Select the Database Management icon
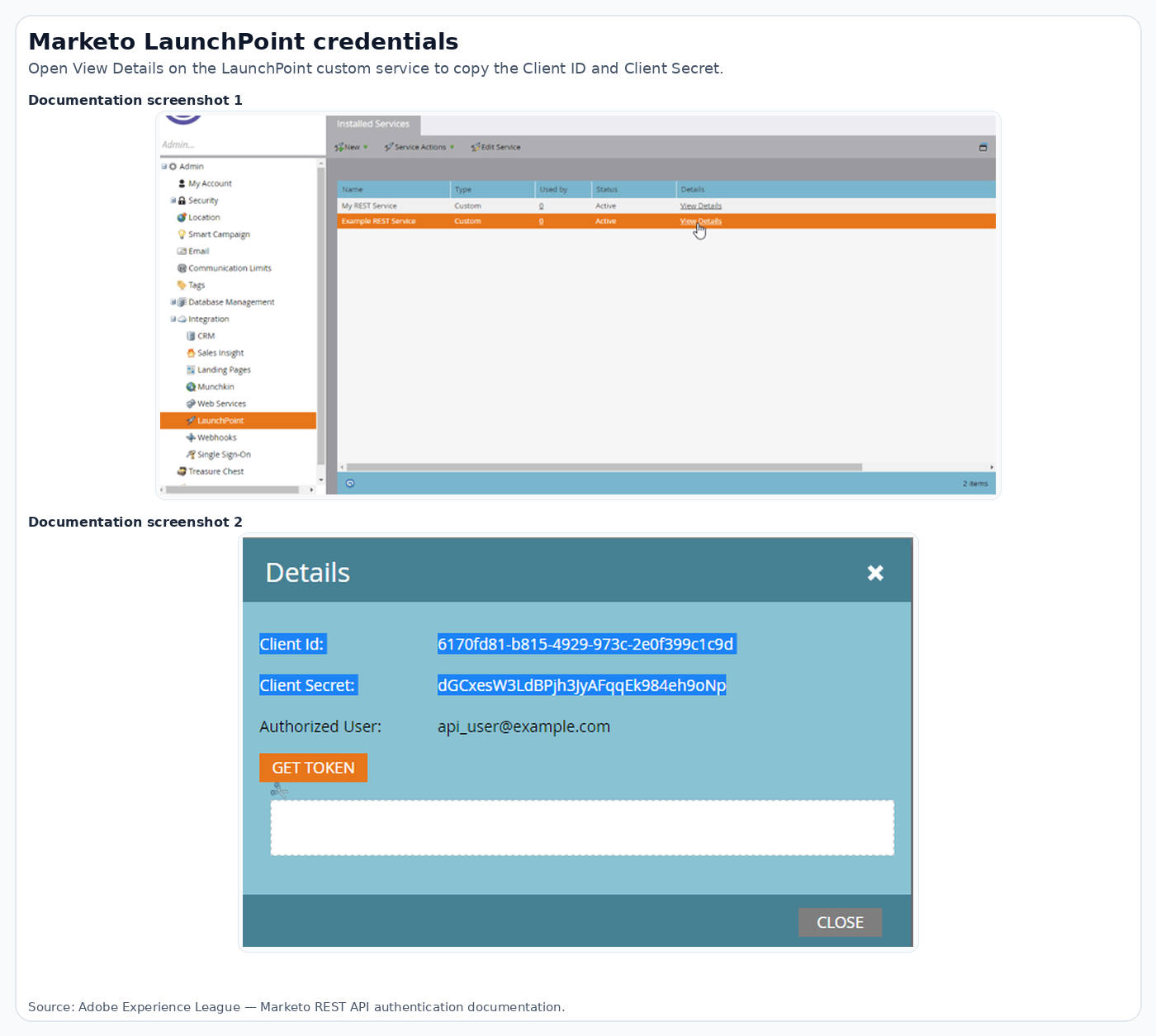Viewport: 1156px width, 1036px height. point(182,302)
